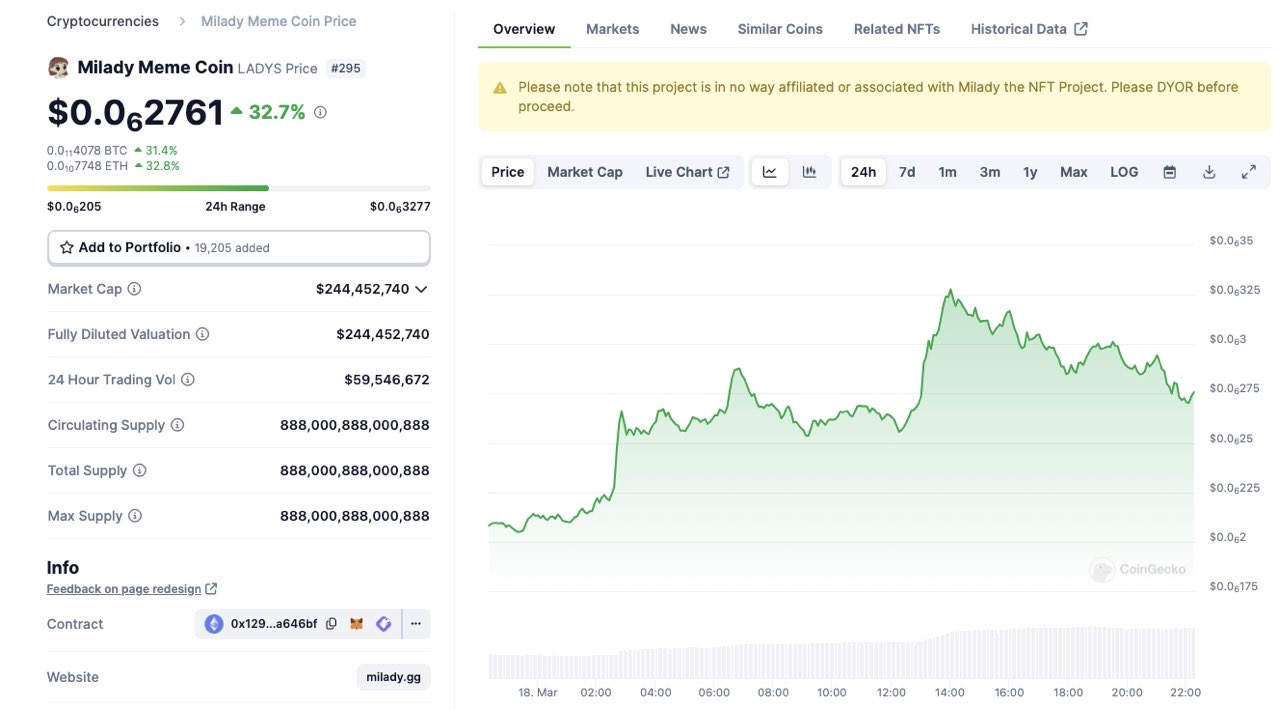Click the Market Cap info icon
1280x710 pixels.
click(x=134, y=289)
